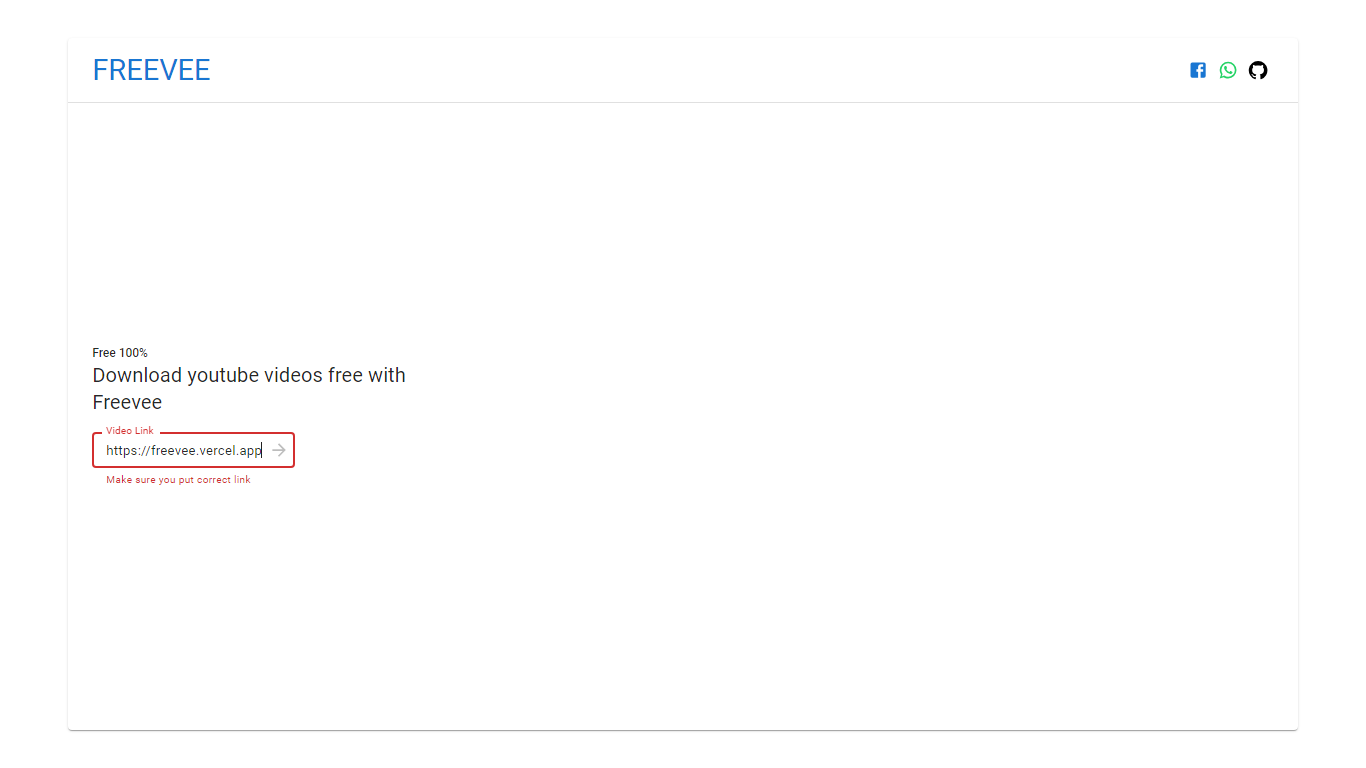Click 'Make sure' at the error text start

tap(130, 480)
